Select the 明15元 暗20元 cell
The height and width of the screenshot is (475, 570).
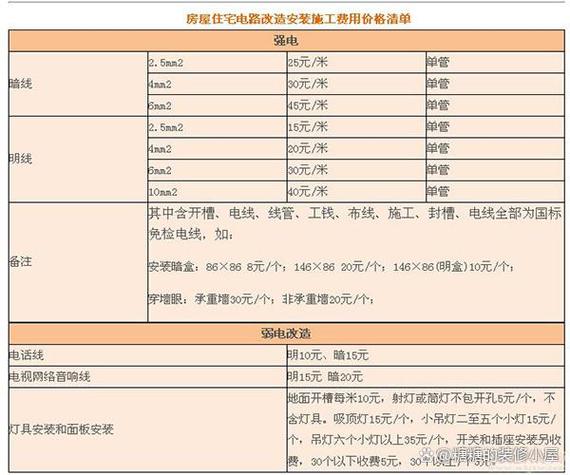pos(426,377)
